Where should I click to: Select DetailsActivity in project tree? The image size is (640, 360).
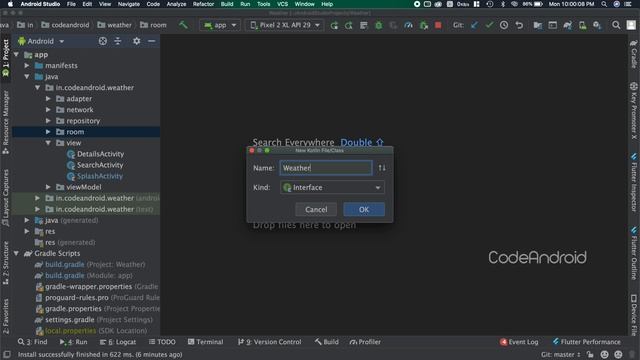(x=100, y=154)
